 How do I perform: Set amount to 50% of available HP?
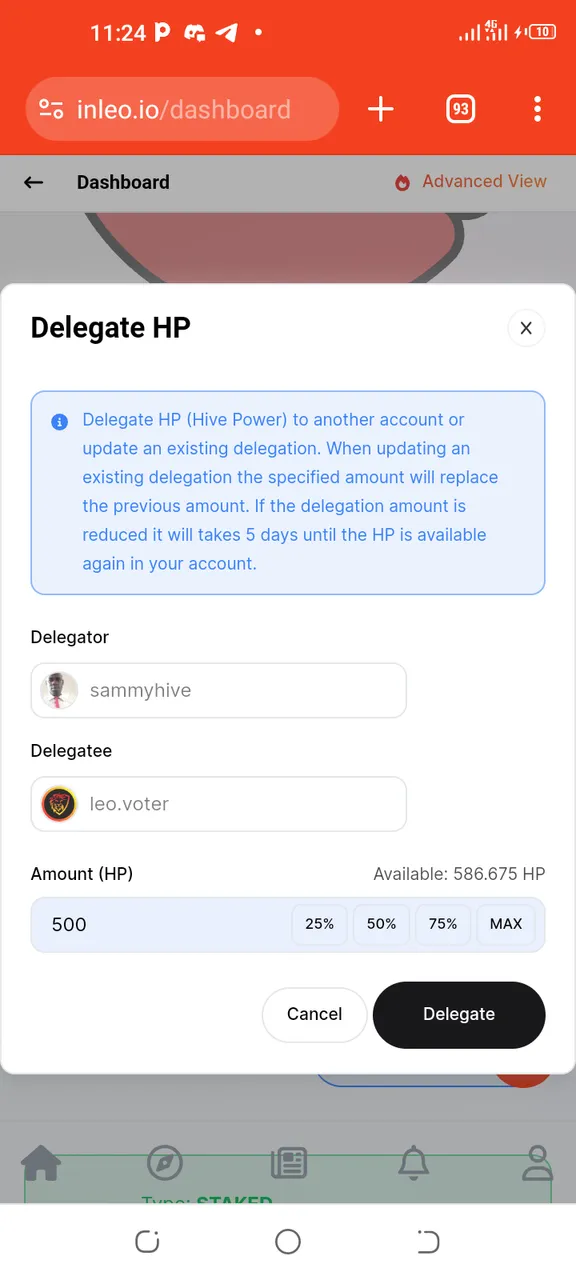pos(382,924)
